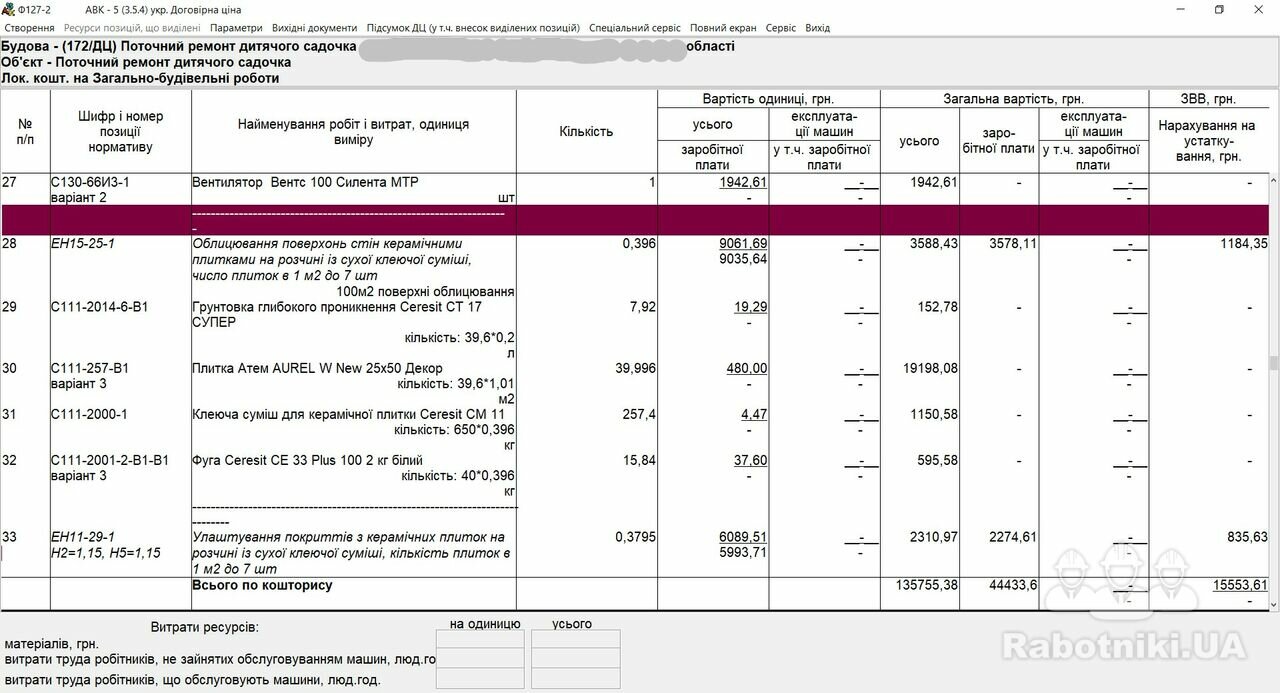Click wage value 2274,61
This screenshot has width=1280, height=693.
coord(1013,537)
